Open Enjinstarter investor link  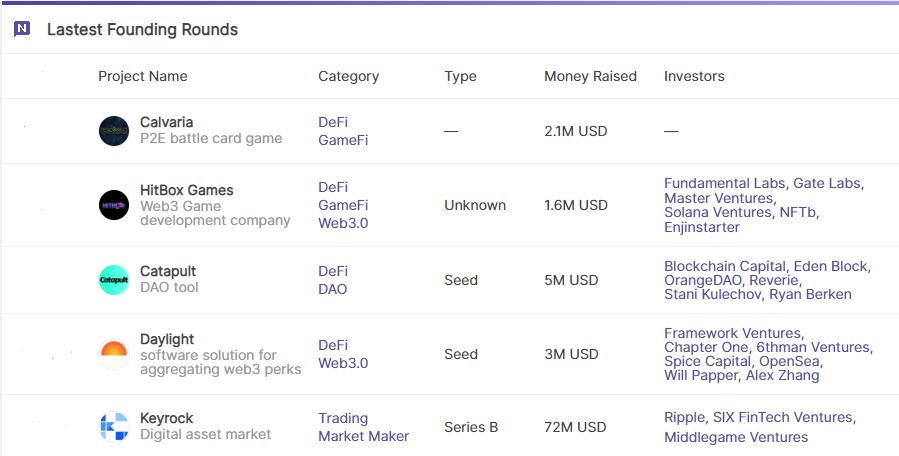click(702, 227)
